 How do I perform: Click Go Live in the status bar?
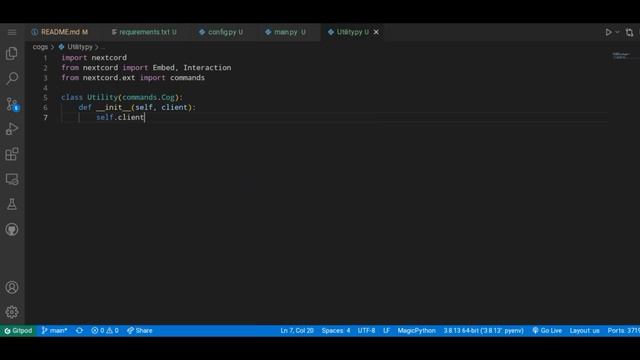tap(547, 331)
